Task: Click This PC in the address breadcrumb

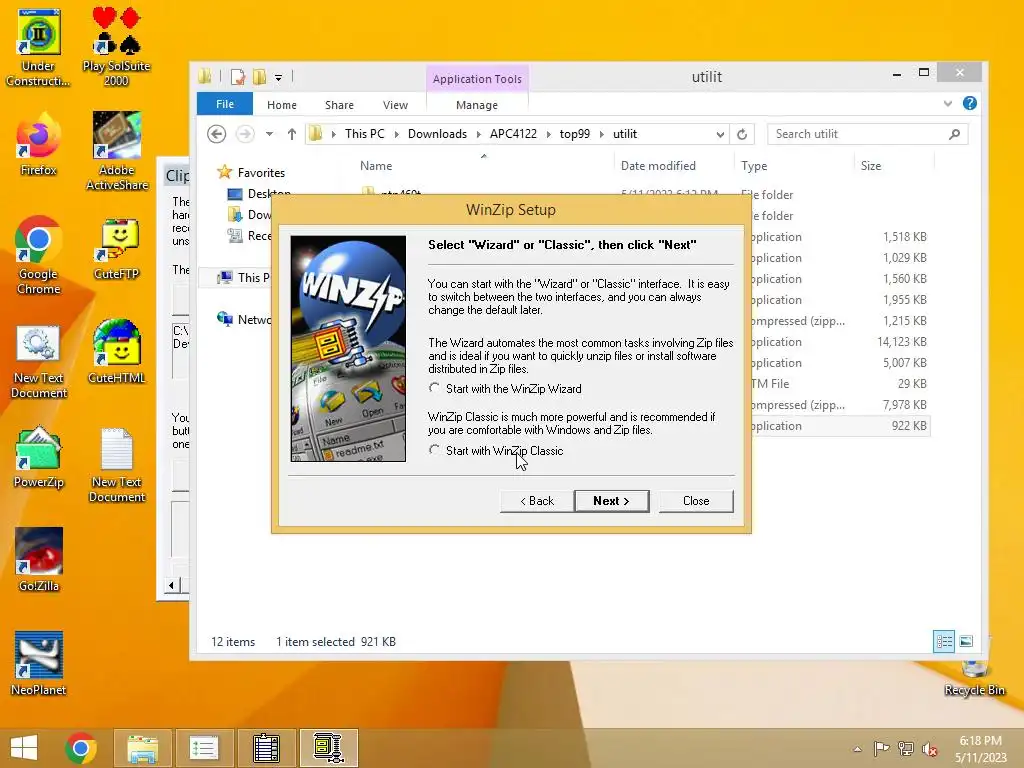Action: pyautogui.click(x=364, y=134)
